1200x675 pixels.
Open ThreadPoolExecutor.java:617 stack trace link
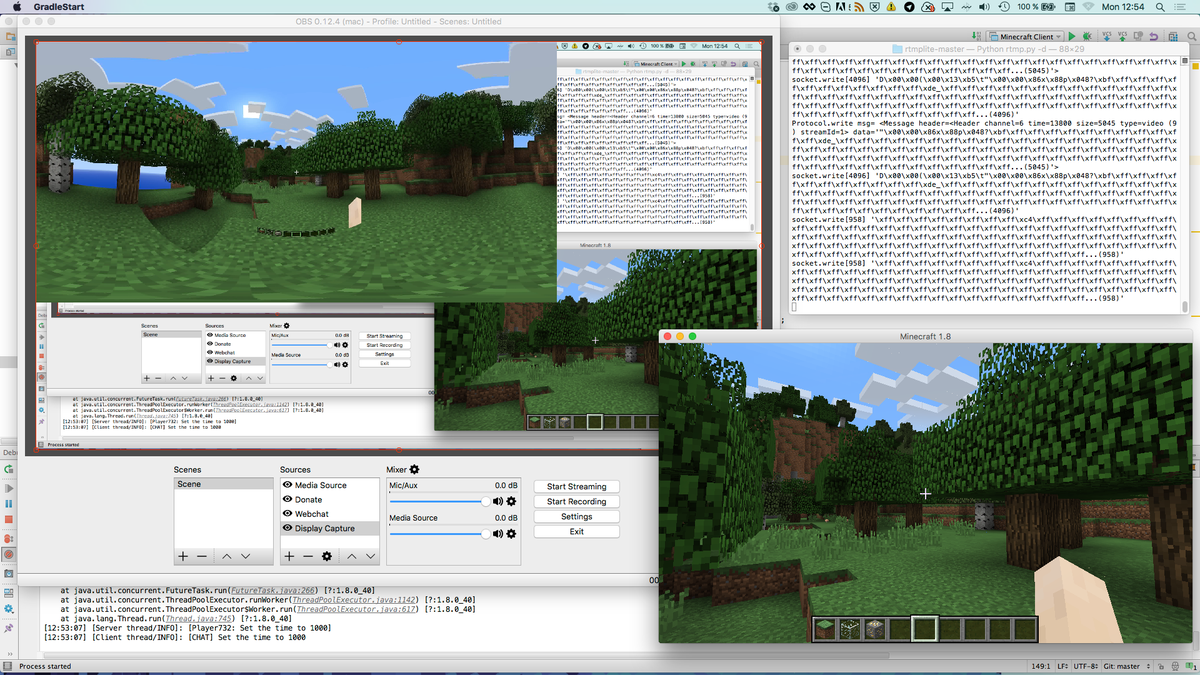[x=358, y=609]
